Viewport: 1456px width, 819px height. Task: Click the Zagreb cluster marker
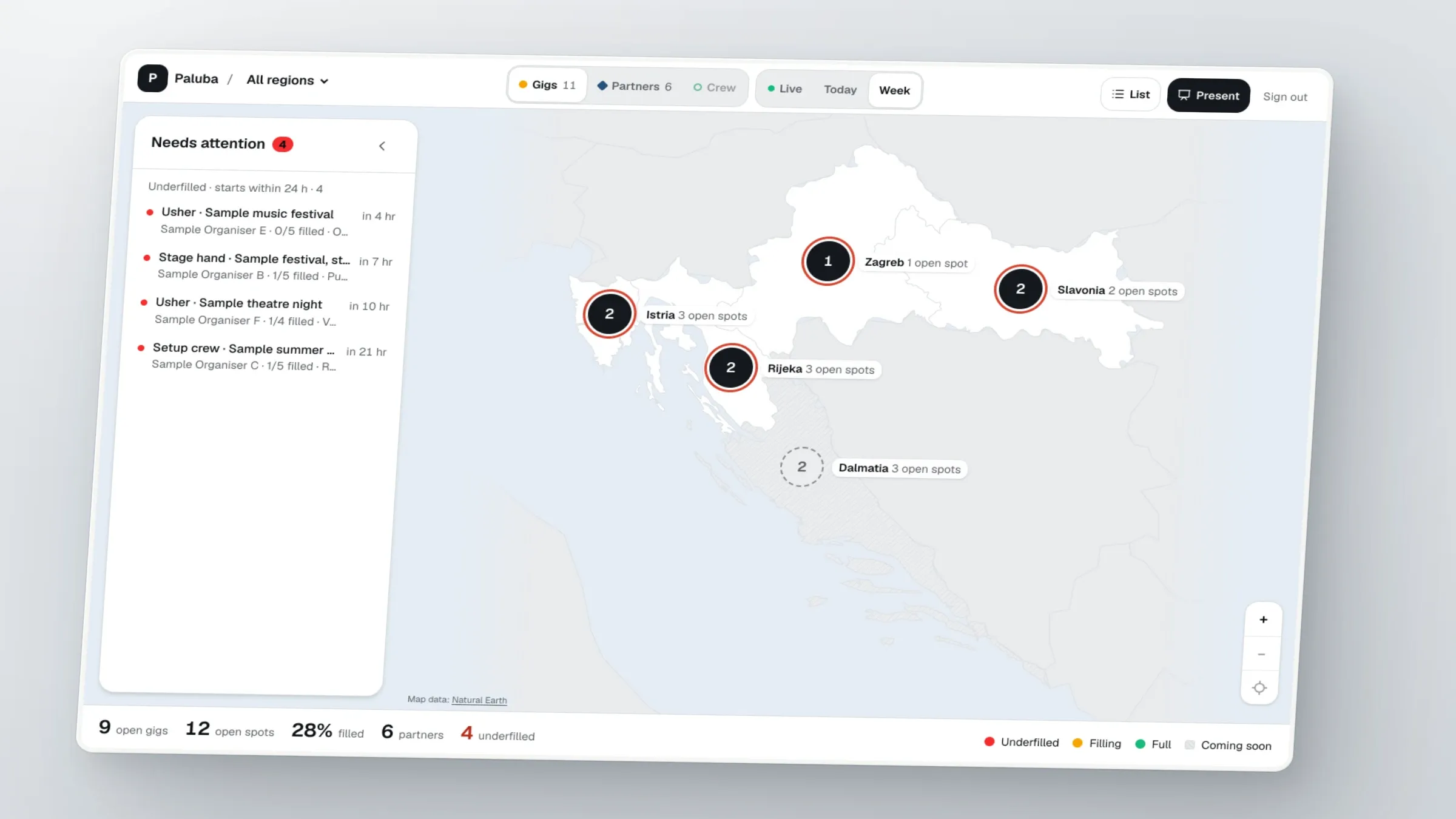[828, 261]
